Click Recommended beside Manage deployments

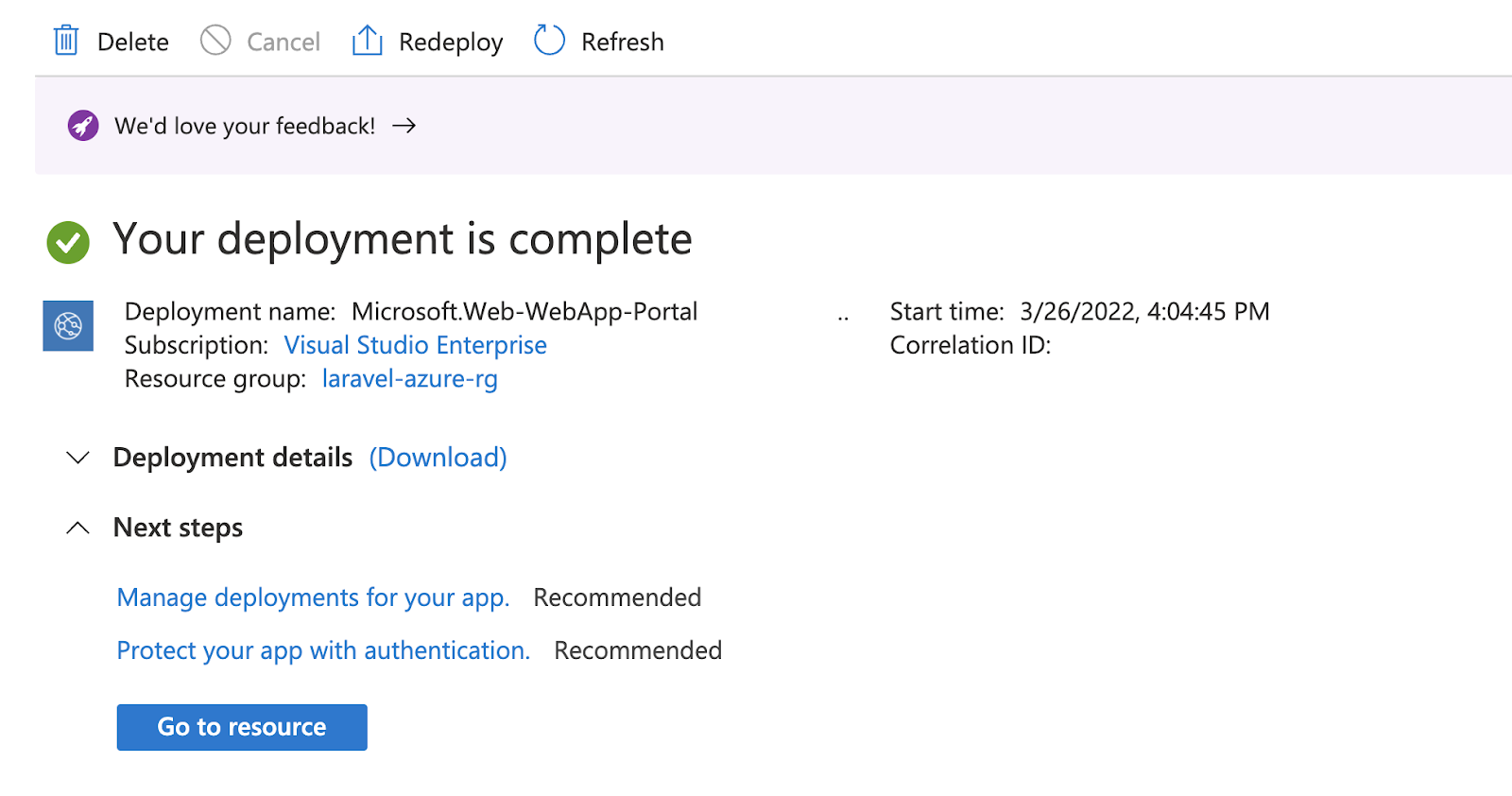617,597
